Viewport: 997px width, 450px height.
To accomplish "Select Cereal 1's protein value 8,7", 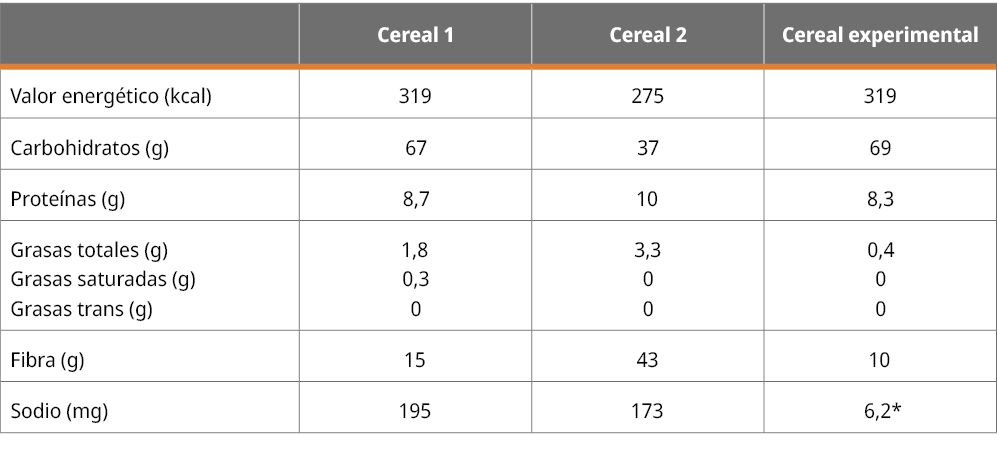I will click(x=415, y=199).
